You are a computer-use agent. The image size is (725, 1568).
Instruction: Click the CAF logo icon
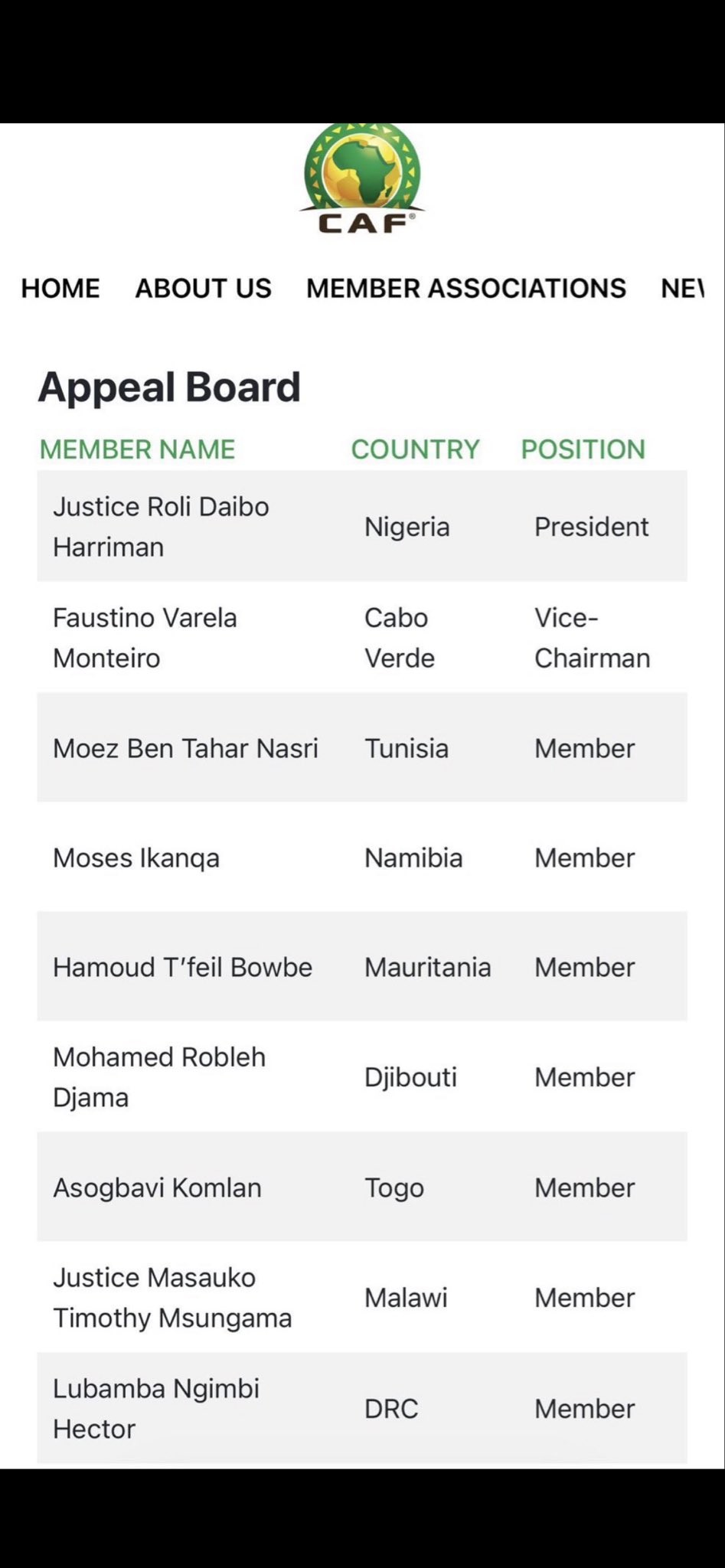coord(362,178)
